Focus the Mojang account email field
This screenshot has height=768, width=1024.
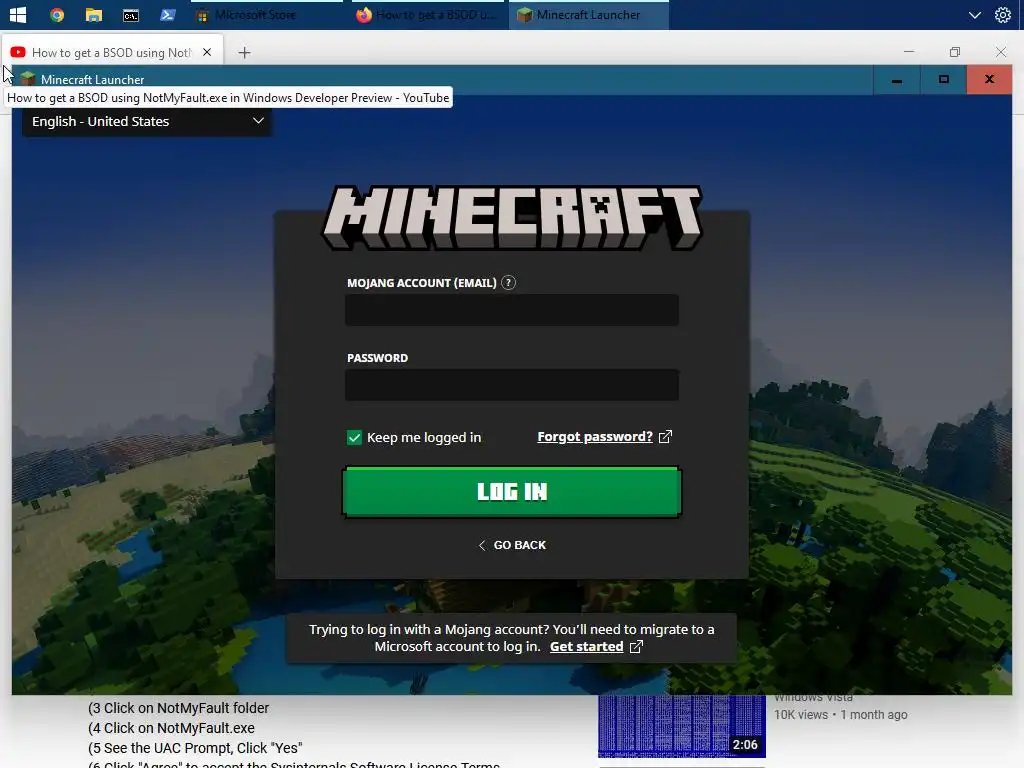coord(512,310)
